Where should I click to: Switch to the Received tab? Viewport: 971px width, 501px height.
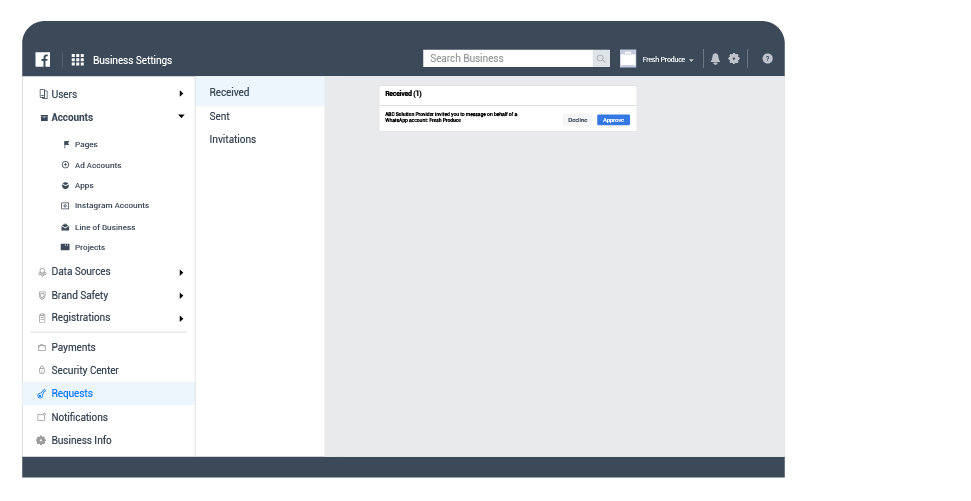[x=260, y=92]
